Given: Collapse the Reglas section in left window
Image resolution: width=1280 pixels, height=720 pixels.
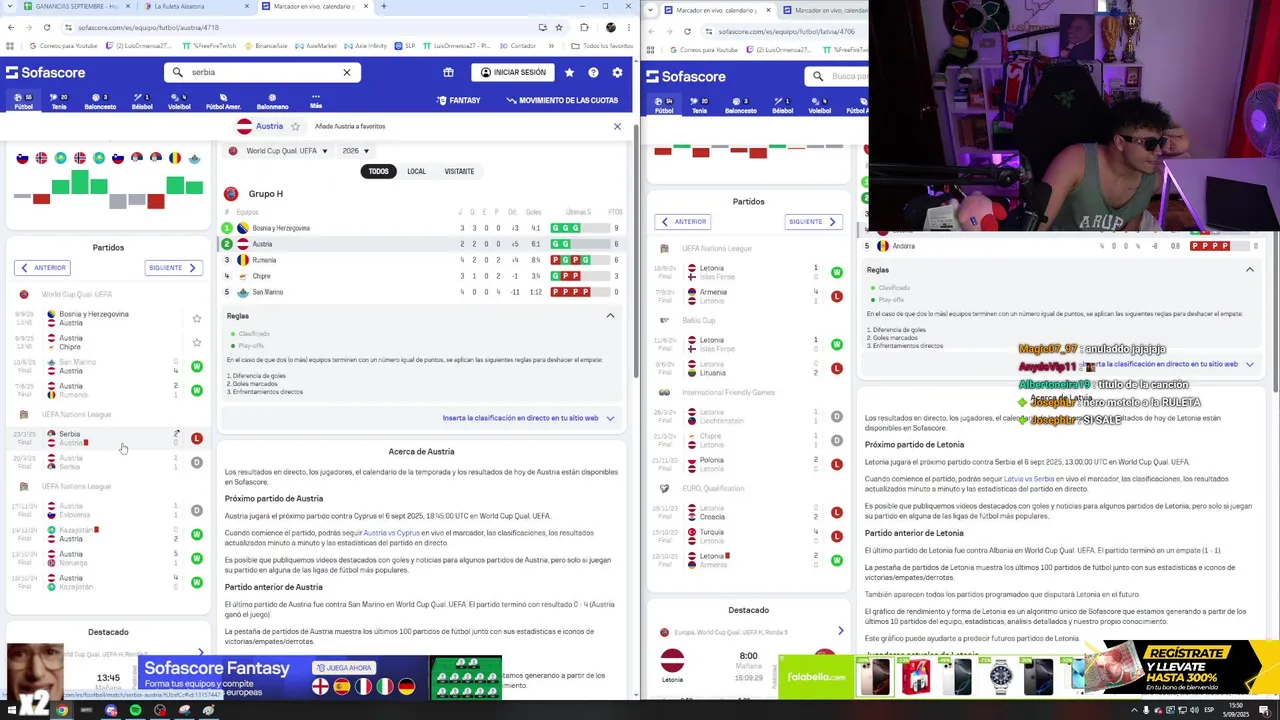Looking at the screenshot, I should [x=610, y=316].
